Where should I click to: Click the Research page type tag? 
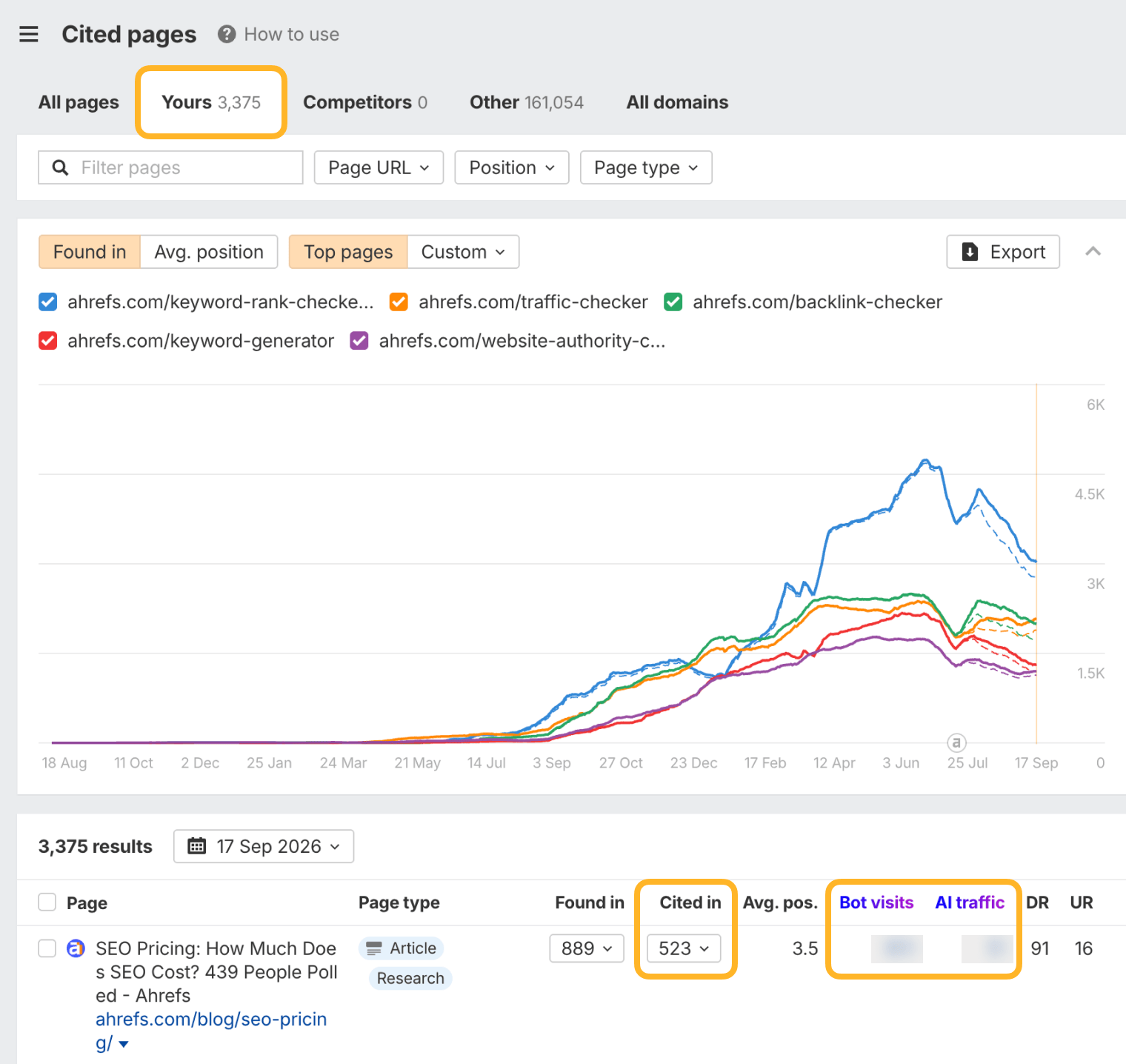point(410,978)
